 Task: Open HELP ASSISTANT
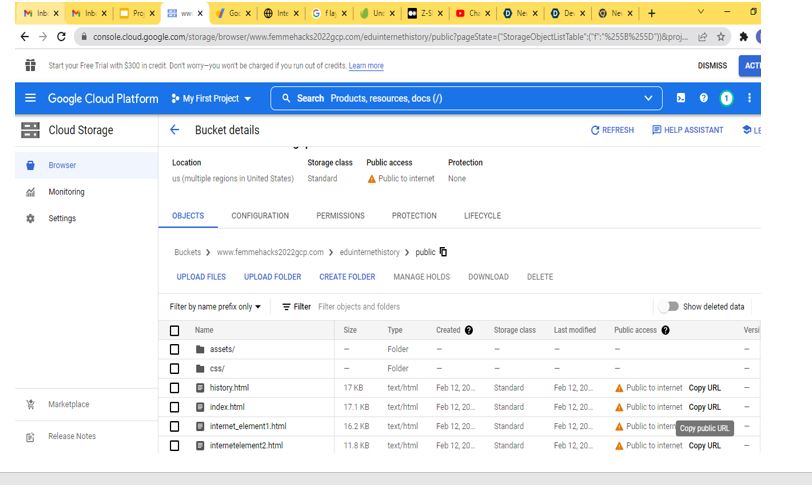click(687, 130)
